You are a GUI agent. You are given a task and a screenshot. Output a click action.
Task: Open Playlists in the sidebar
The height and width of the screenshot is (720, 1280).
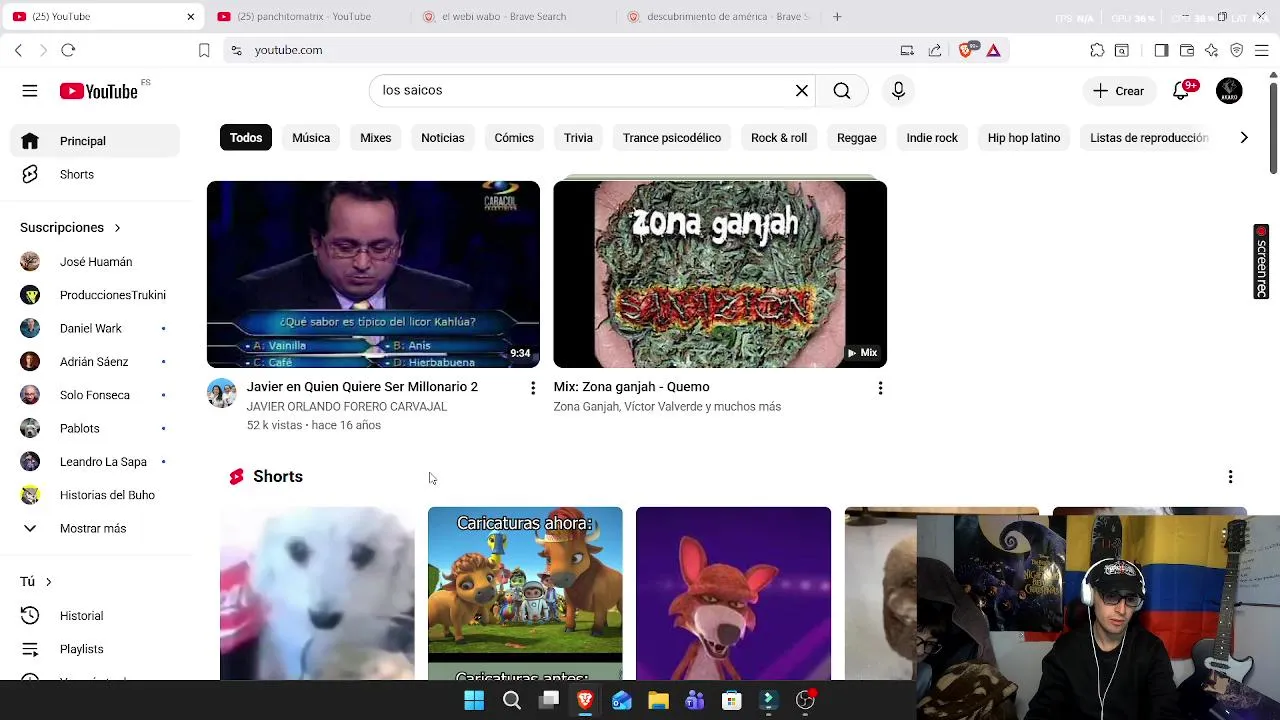95,649
